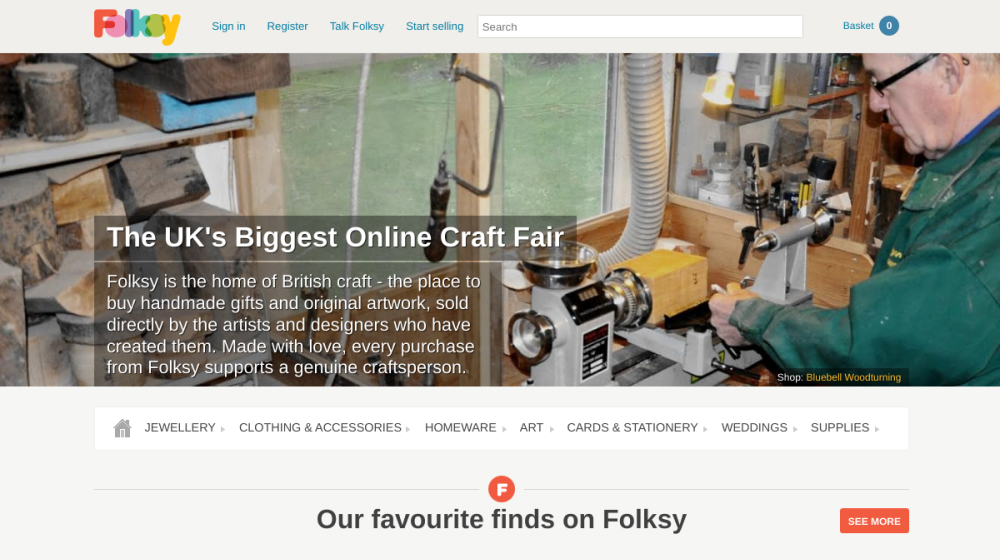
Task: Click the SEE MORE button
Action: 874,521
